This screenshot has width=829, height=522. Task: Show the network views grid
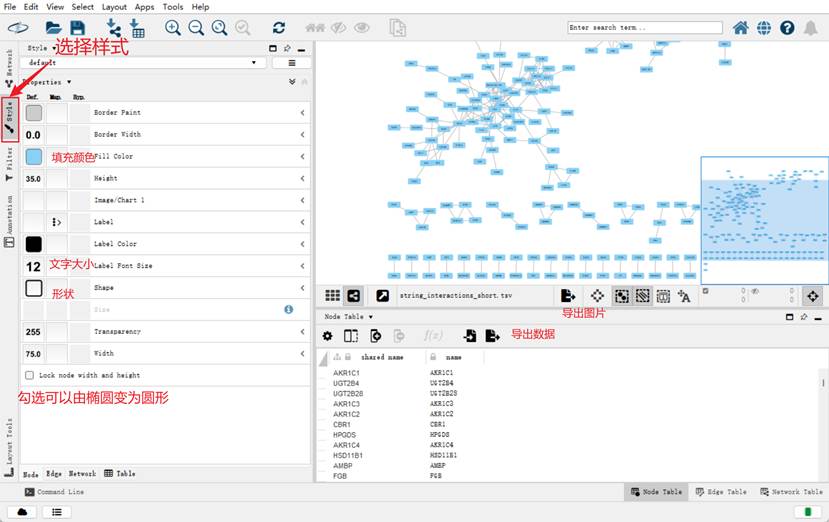pyautogui.click(x=332, y=295)
